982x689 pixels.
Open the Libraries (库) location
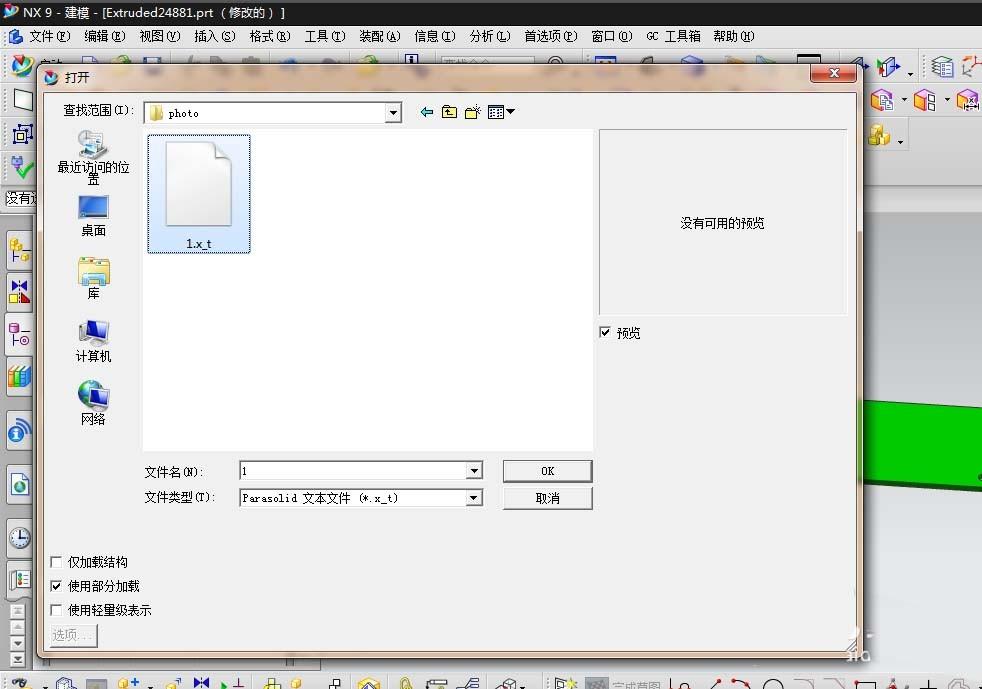pos(93,278)
